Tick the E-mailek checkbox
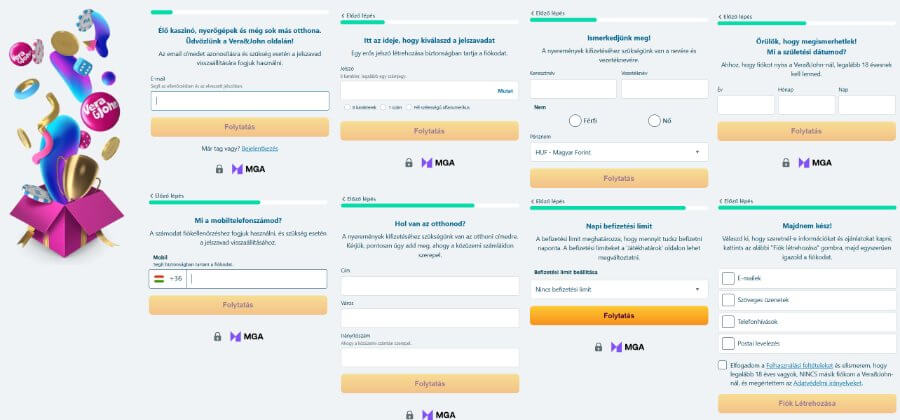The image size is (900, 420). pyautogui.click(x=728, y=278)
